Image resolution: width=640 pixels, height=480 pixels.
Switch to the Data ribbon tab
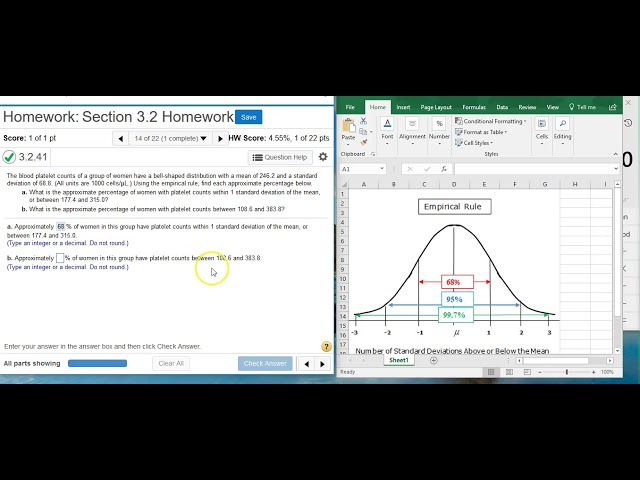pyautogui.click(x=502, y=107)
